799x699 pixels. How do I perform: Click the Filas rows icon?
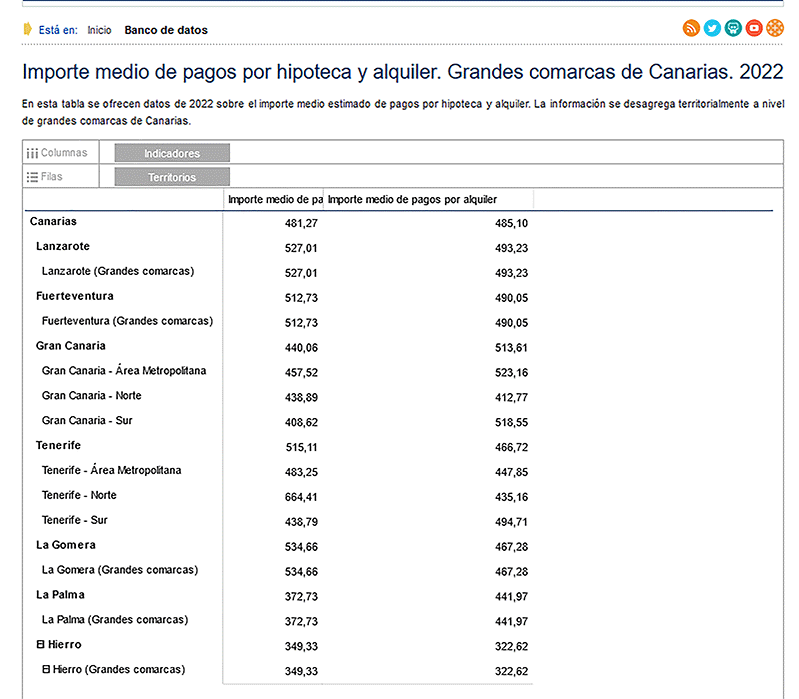[x=32, y=177]
